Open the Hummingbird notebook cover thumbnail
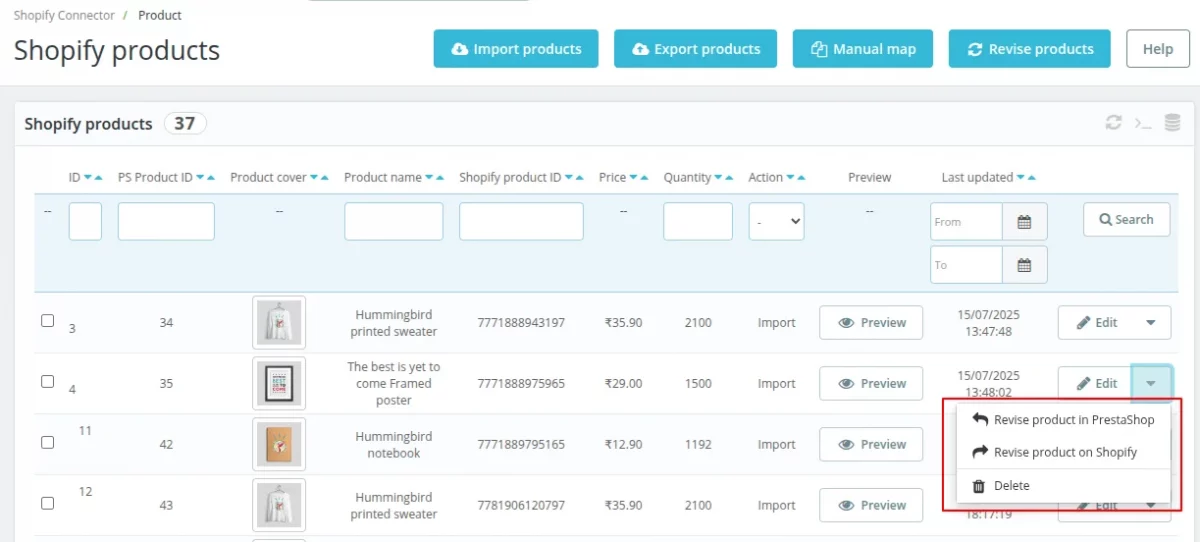This screenshot has width=1200, height=542. pyautogui.click(x=279, y=445)
